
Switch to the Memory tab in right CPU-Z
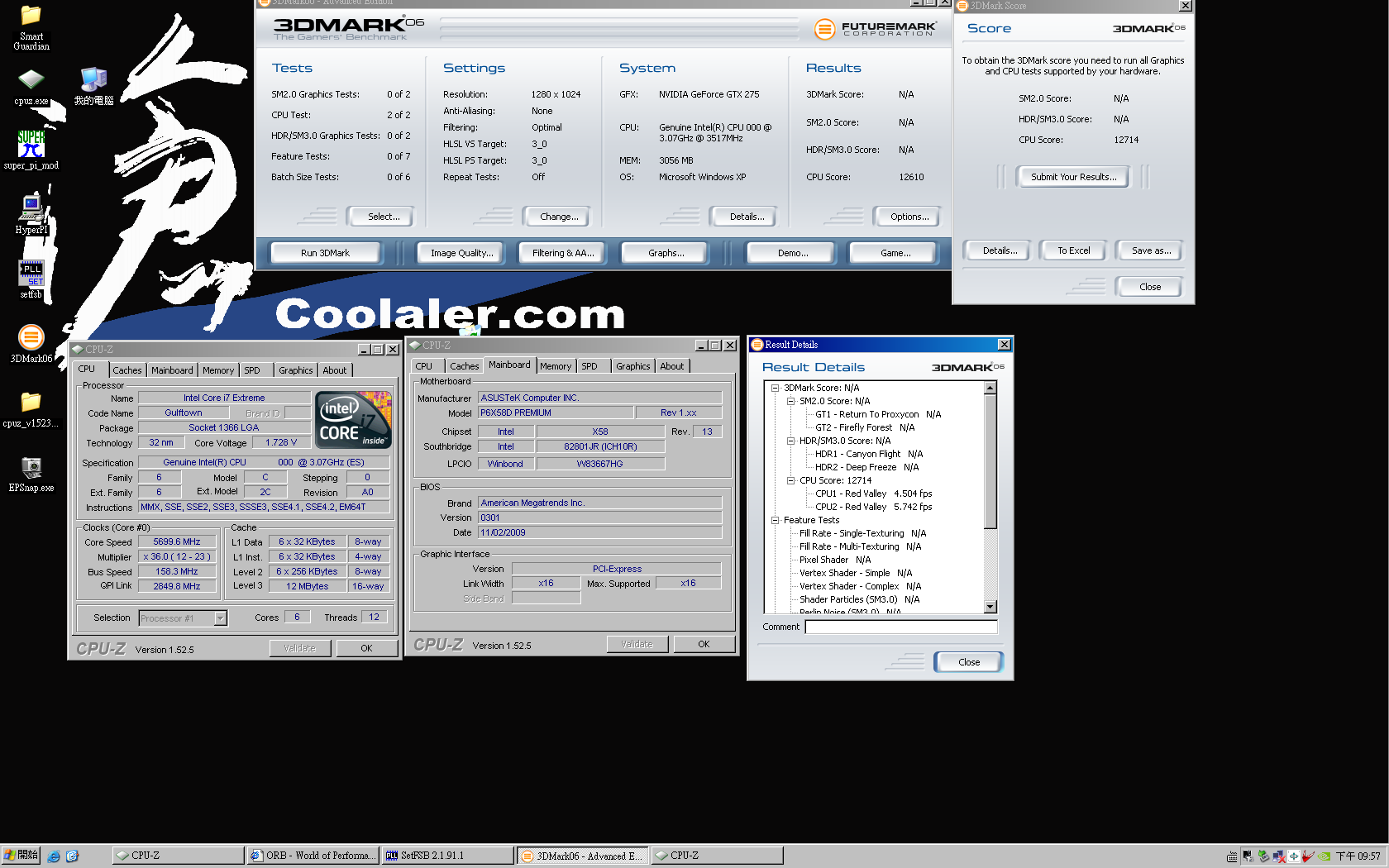(555, 366)
